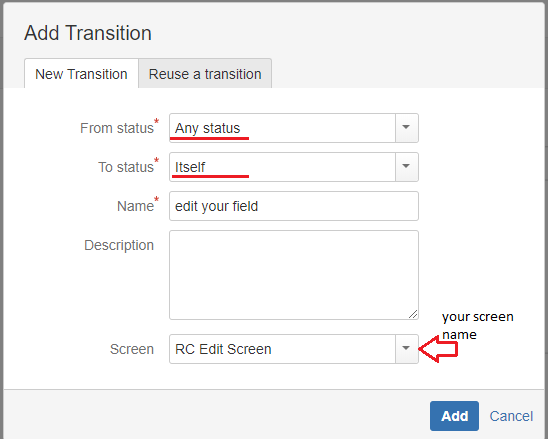Open the Screen dropdown arrow
The image size is (548, 439).
click(406, 348)
